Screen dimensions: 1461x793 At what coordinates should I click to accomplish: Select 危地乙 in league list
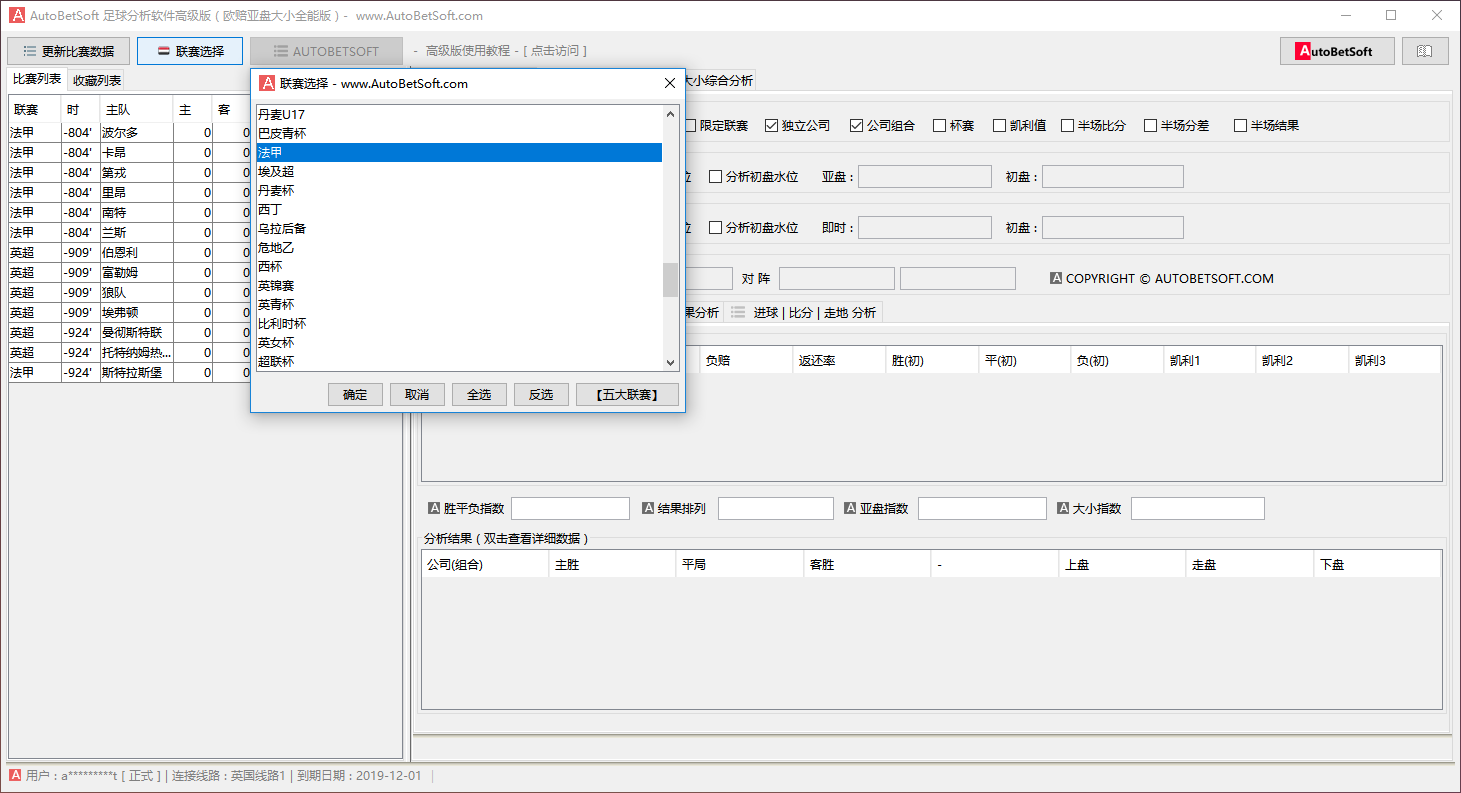point(459,248)
